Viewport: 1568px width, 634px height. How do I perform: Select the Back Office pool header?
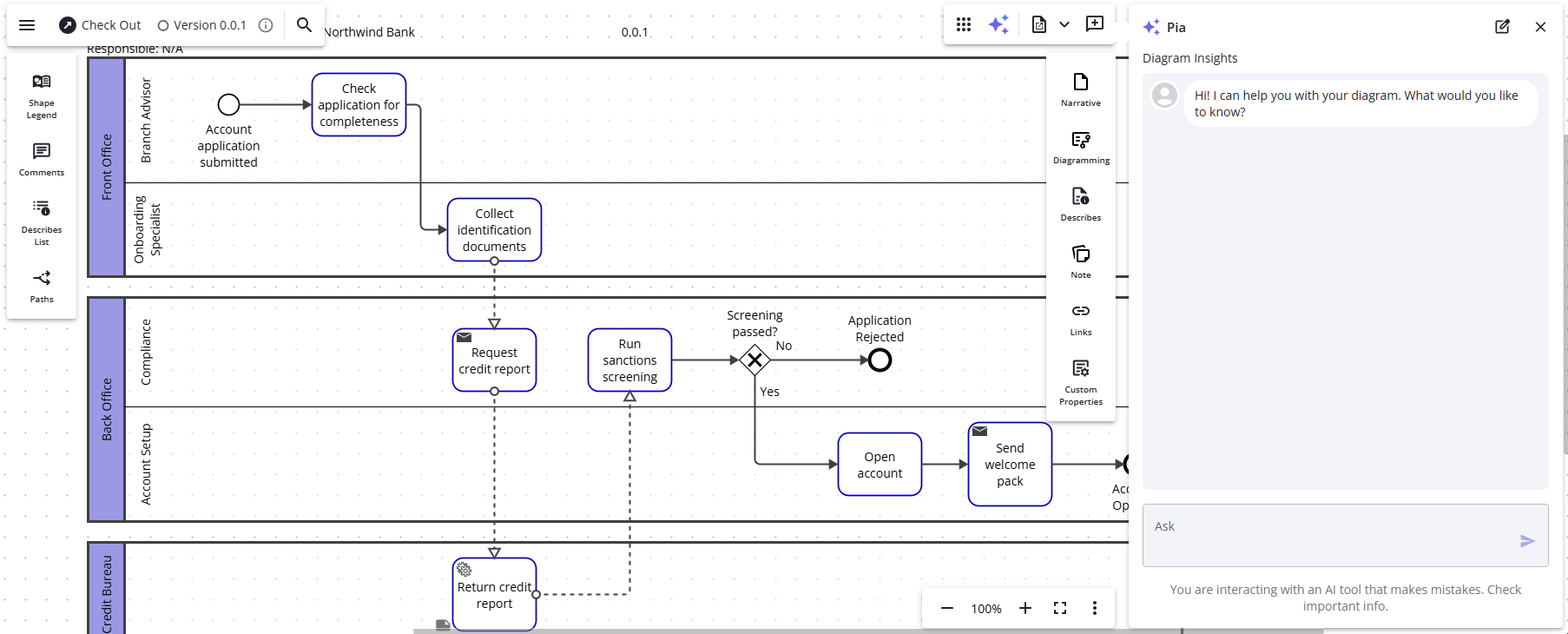(x=108, y=410)
